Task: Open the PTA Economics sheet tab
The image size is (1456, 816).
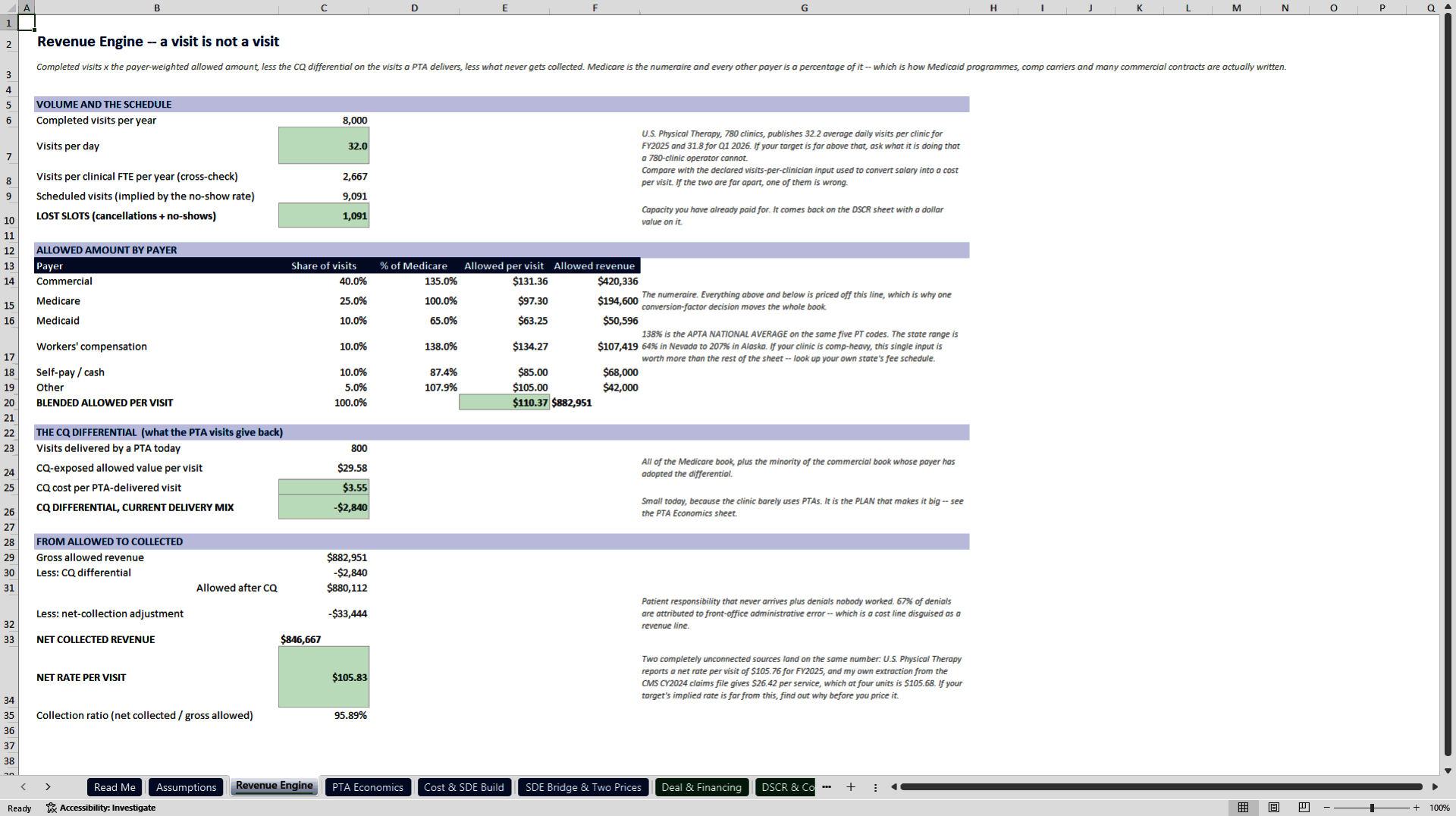Action: (368, 787)
